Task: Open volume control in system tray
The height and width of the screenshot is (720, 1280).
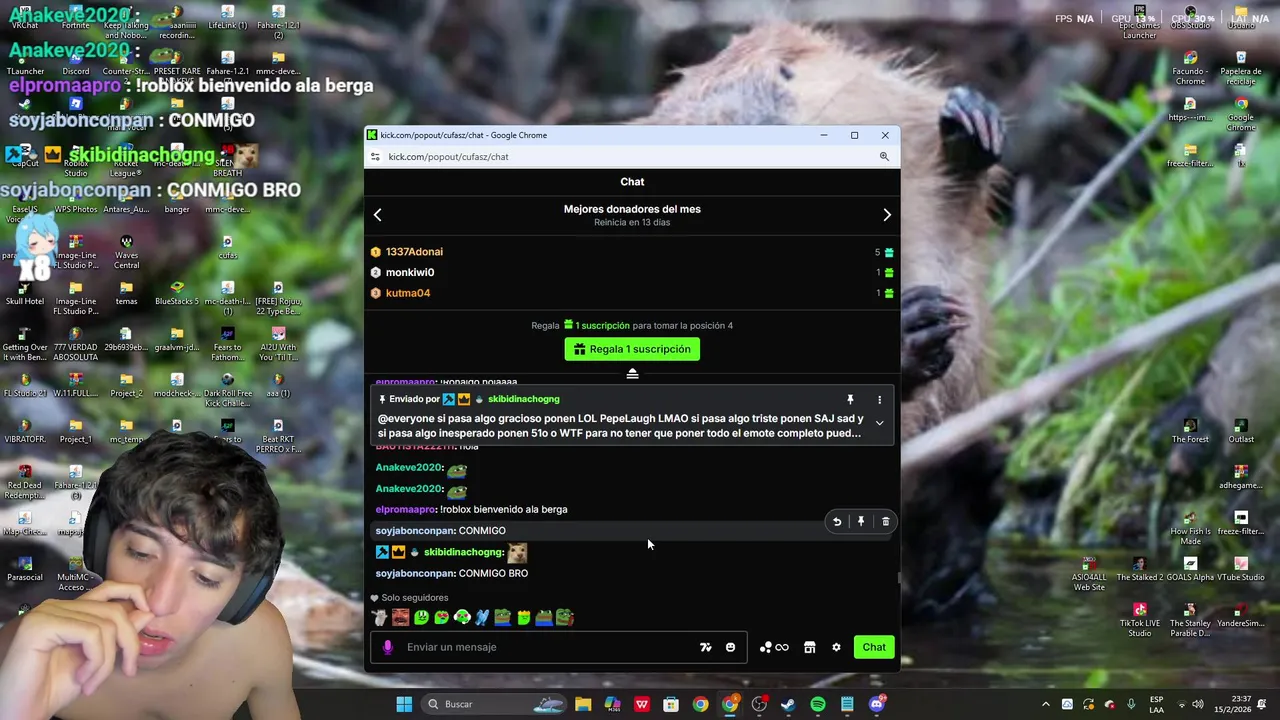Action: pyautogui.click(x=1198, y=704)
